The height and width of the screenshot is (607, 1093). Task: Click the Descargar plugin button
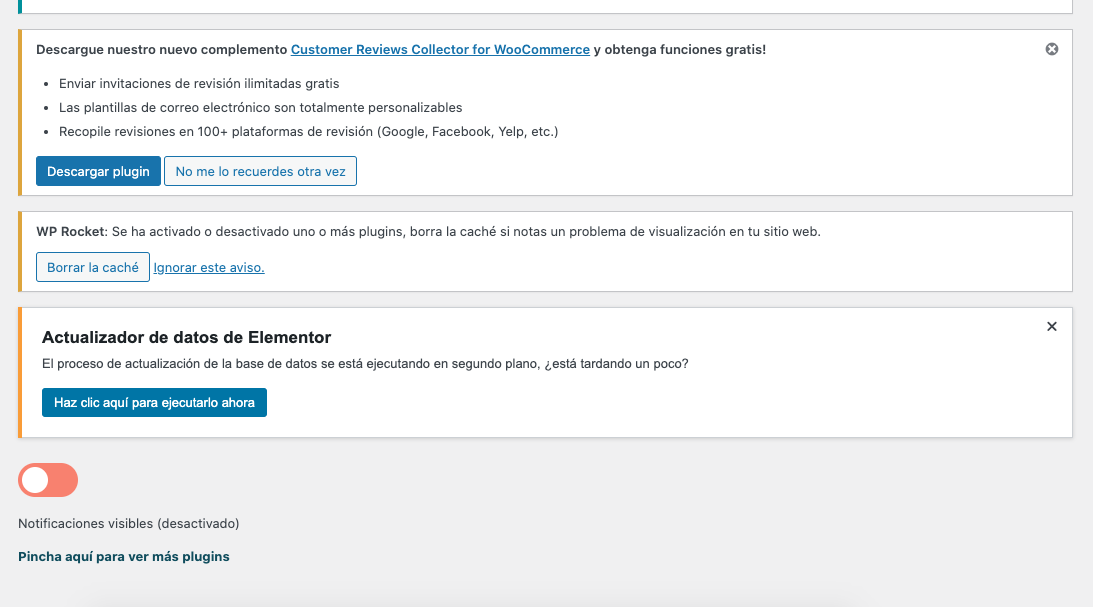point(98,172)
